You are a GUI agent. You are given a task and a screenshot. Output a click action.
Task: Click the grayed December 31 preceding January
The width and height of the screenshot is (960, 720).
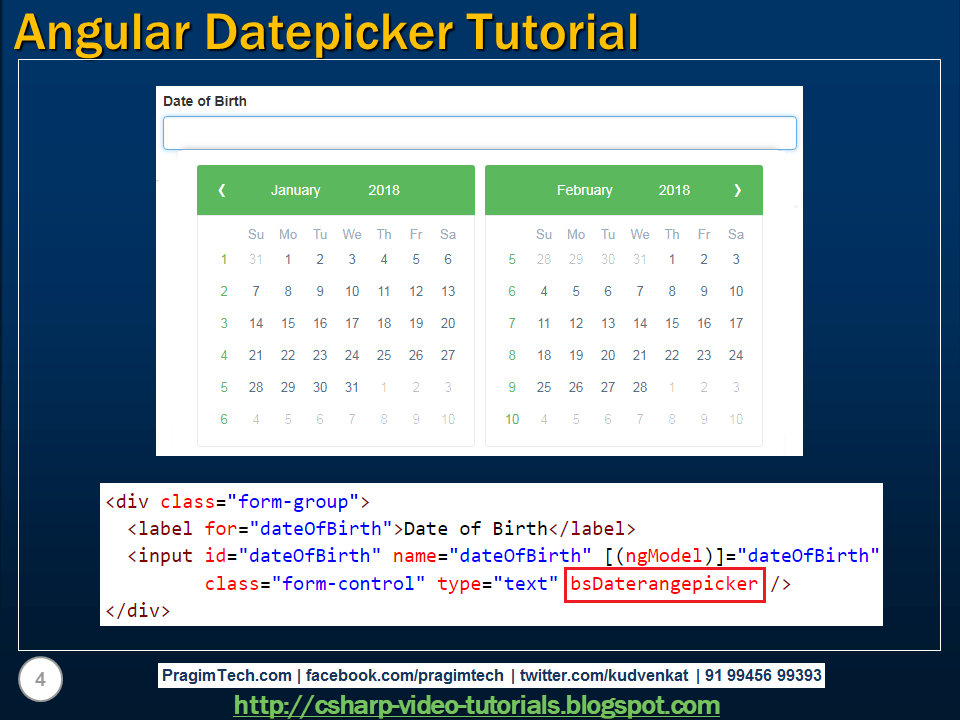click(x=256, y=259)
